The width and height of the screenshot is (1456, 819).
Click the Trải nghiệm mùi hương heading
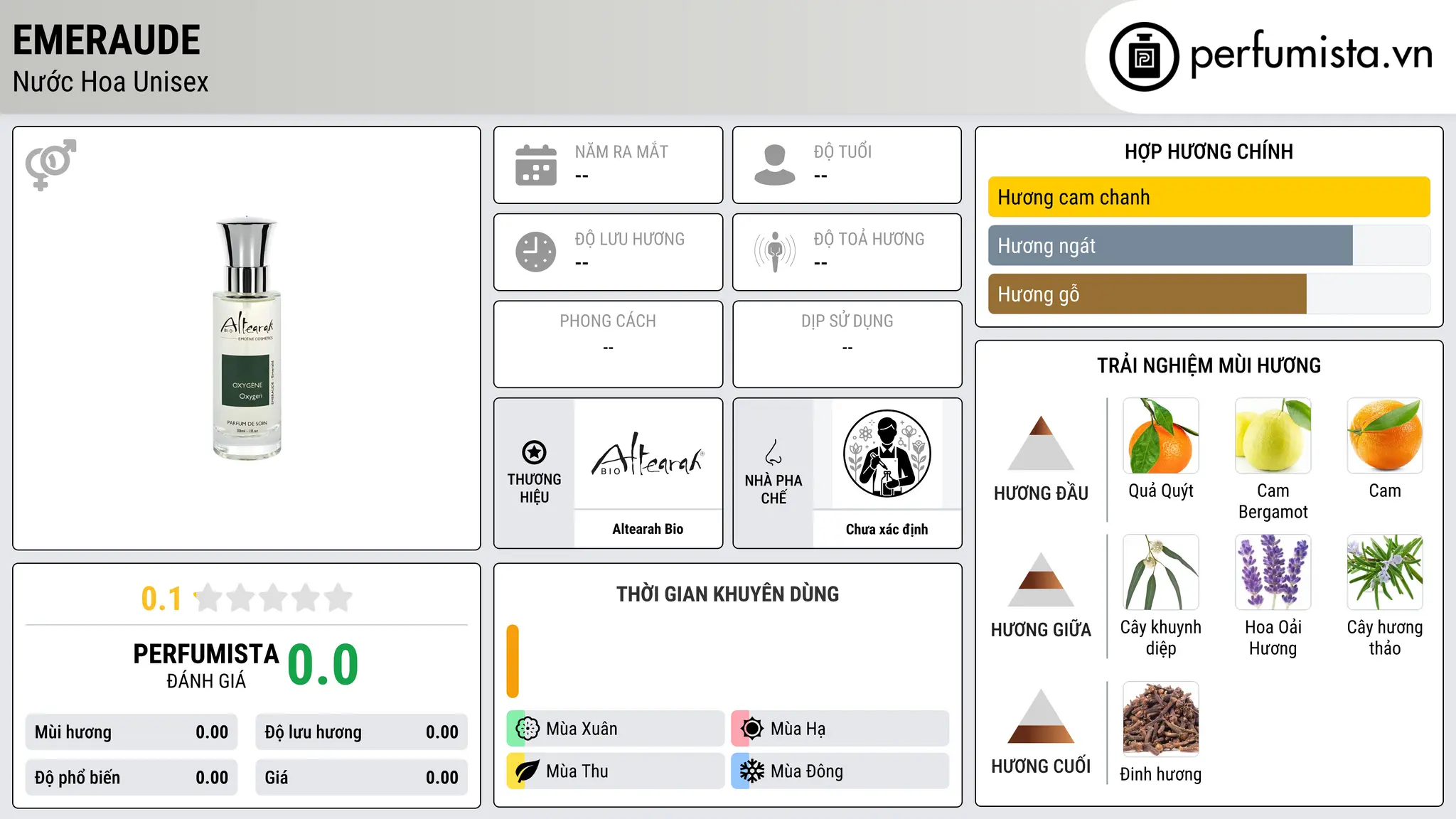point(1209,365)
